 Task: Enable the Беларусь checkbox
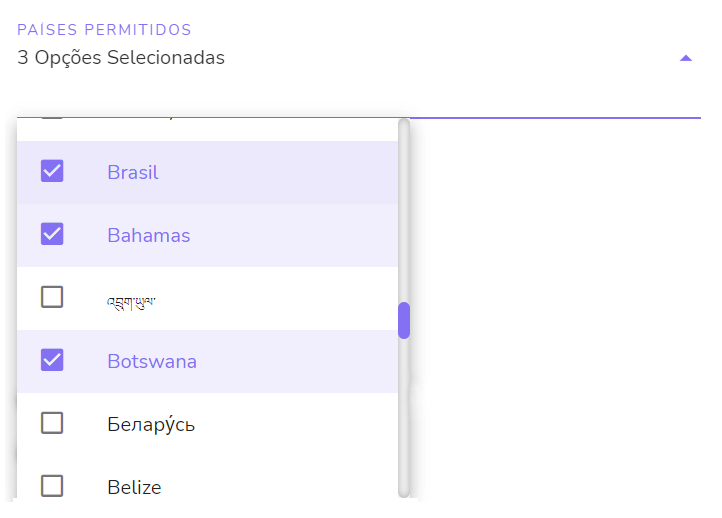52,423
